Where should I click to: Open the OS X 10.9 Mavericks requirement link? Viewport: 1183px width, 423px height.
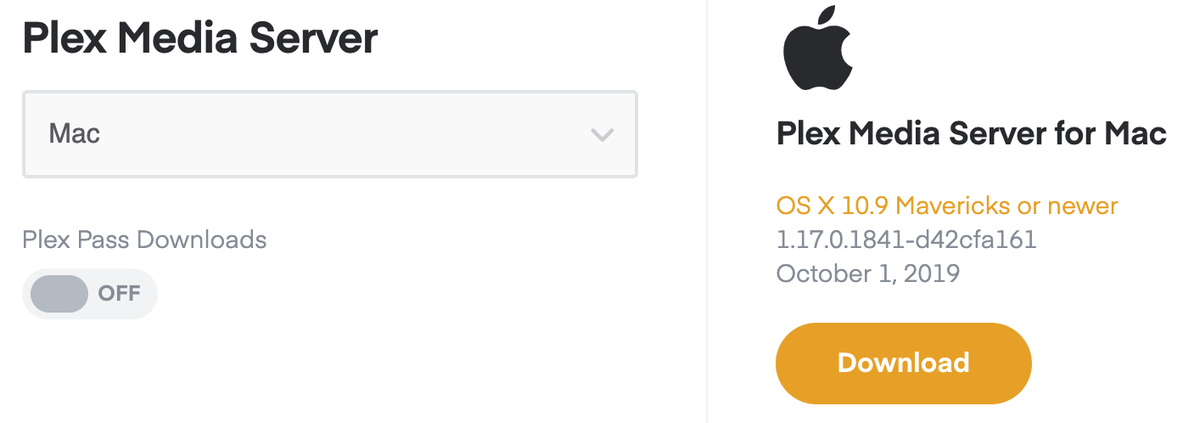click(x=946, y=206)
